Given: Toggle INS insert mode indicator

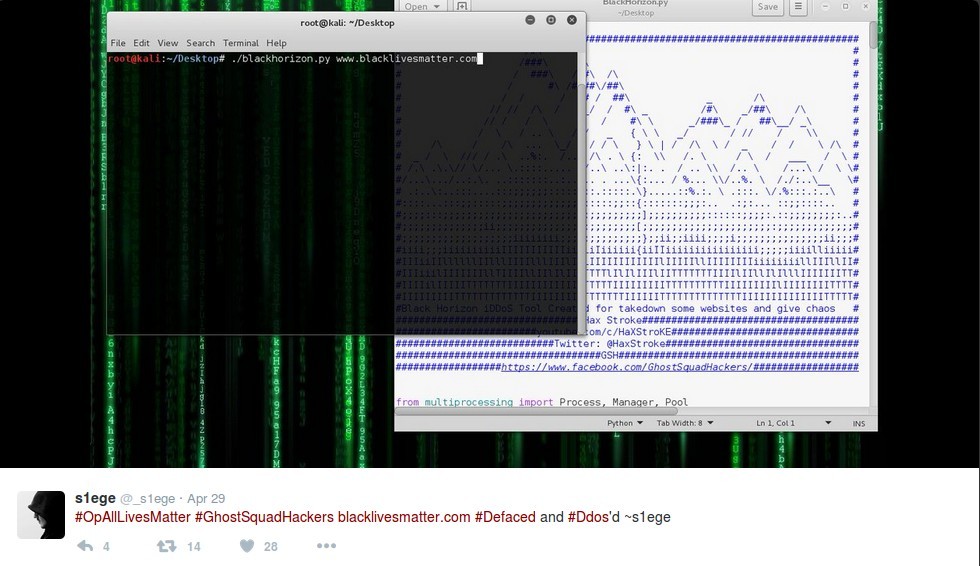Looking at the screenshot, I should [x=858, y=423].
